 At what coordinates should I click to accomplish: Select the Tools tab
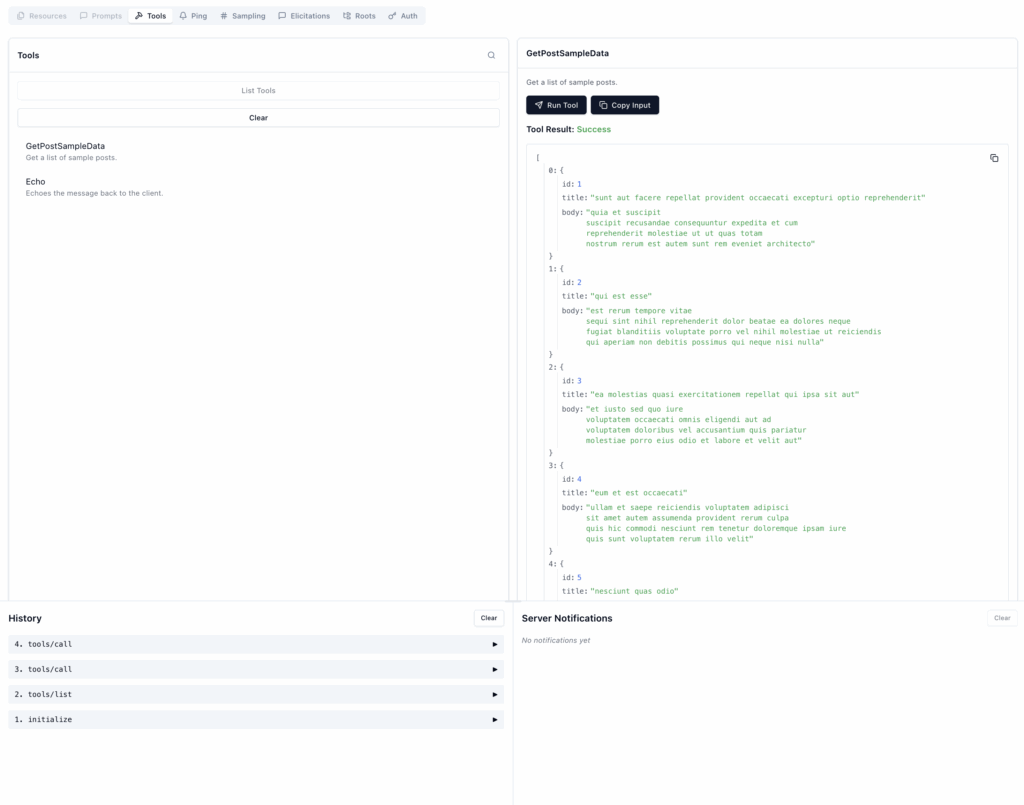click(x=151, y=16)
